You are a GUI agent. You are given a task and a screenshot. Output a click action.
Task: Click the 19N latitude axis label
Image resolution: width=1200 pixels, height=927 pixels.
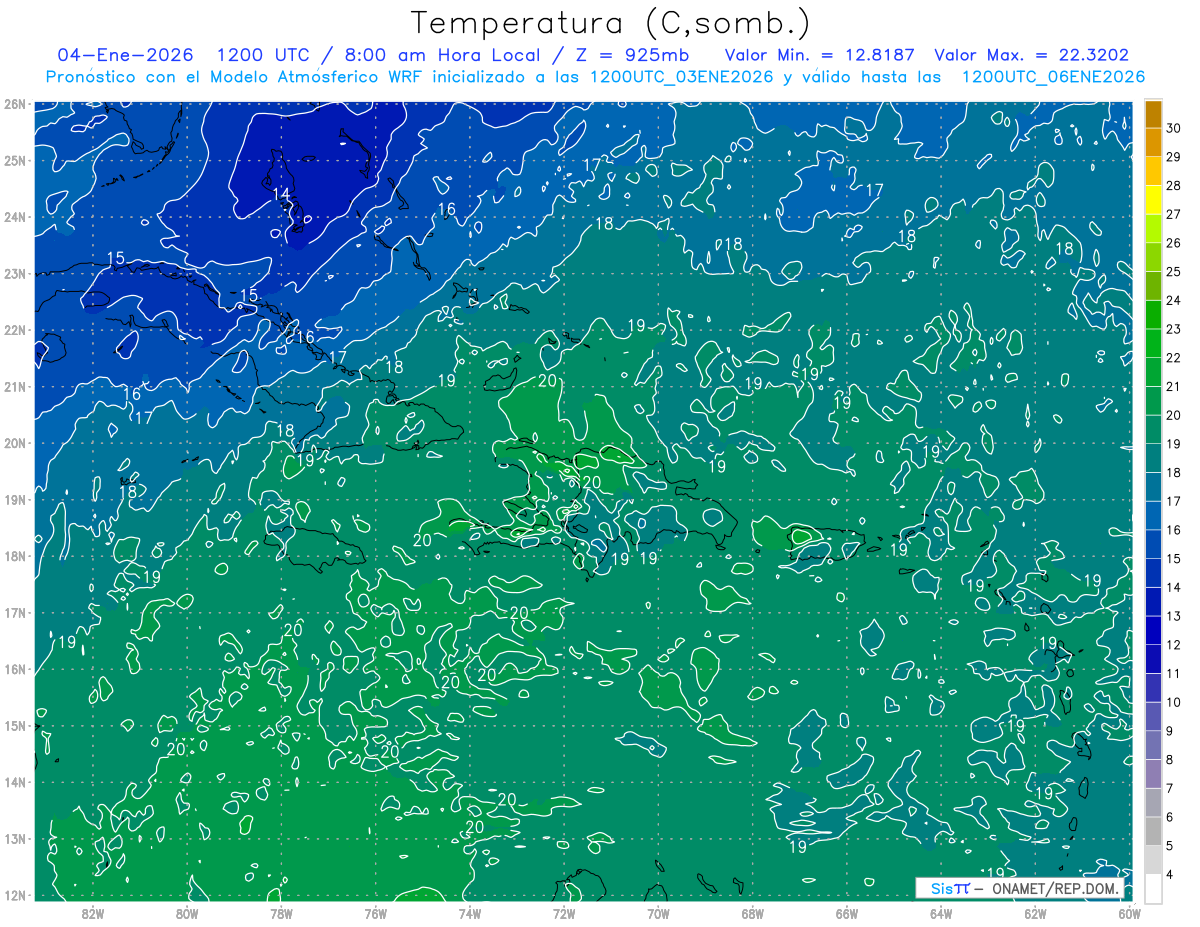[x=14, y=499]
